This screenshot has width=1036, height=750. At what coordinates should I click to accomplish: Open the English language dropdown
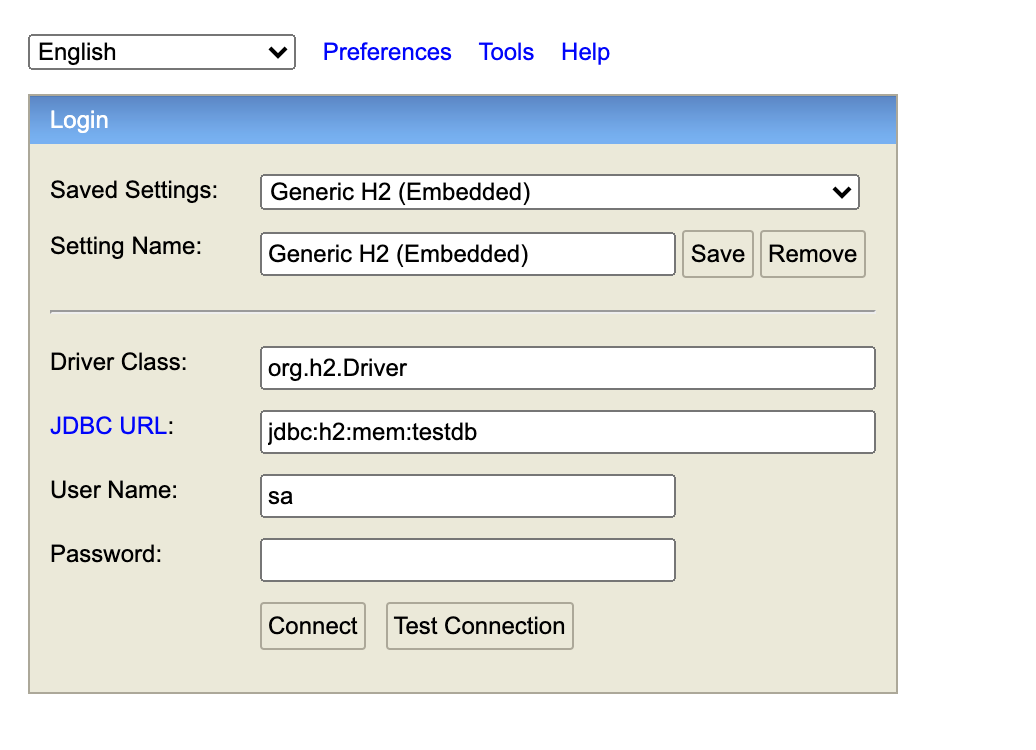[x=162, y=52]
